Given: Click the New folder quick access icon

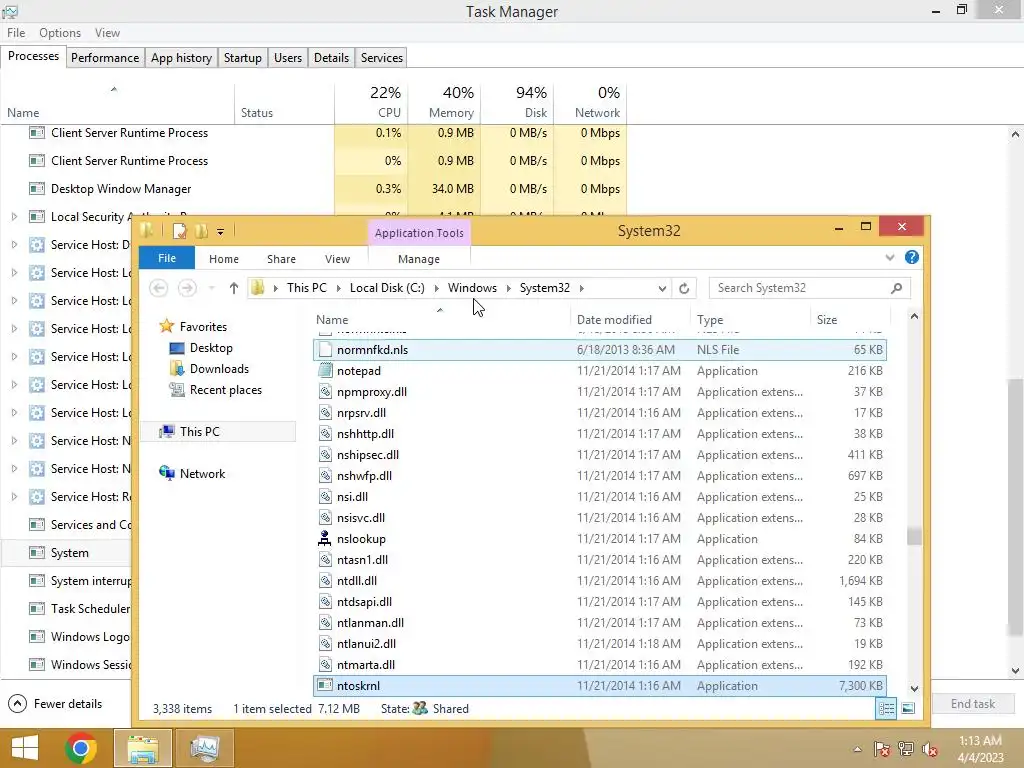Looking at the screenshot, I should [201, 231].
